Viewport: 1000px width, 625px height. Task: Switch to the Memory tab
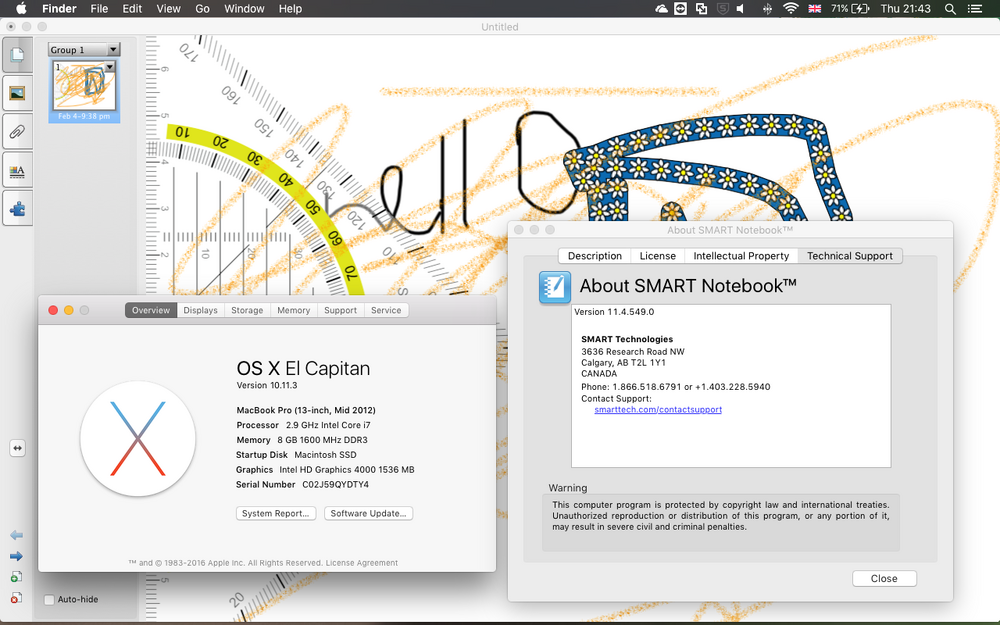pos(293,310)
